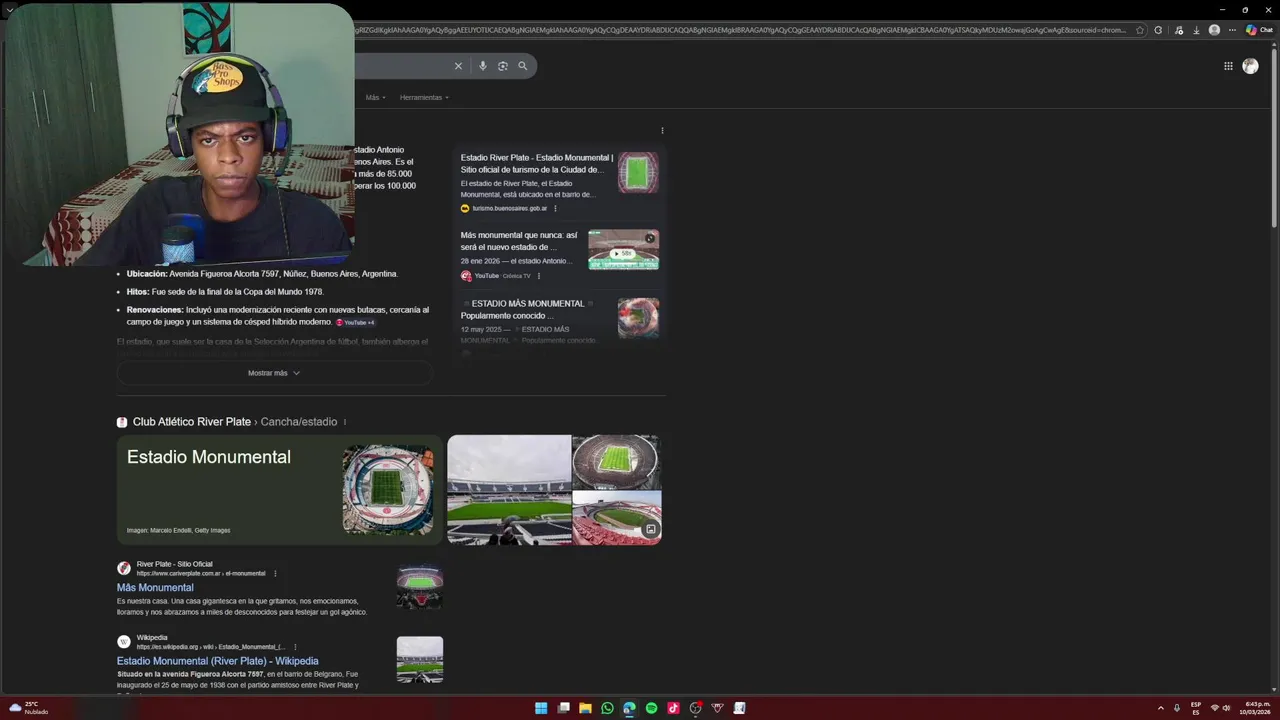
Task: Open the browser profile icon
Action: 1214,30
